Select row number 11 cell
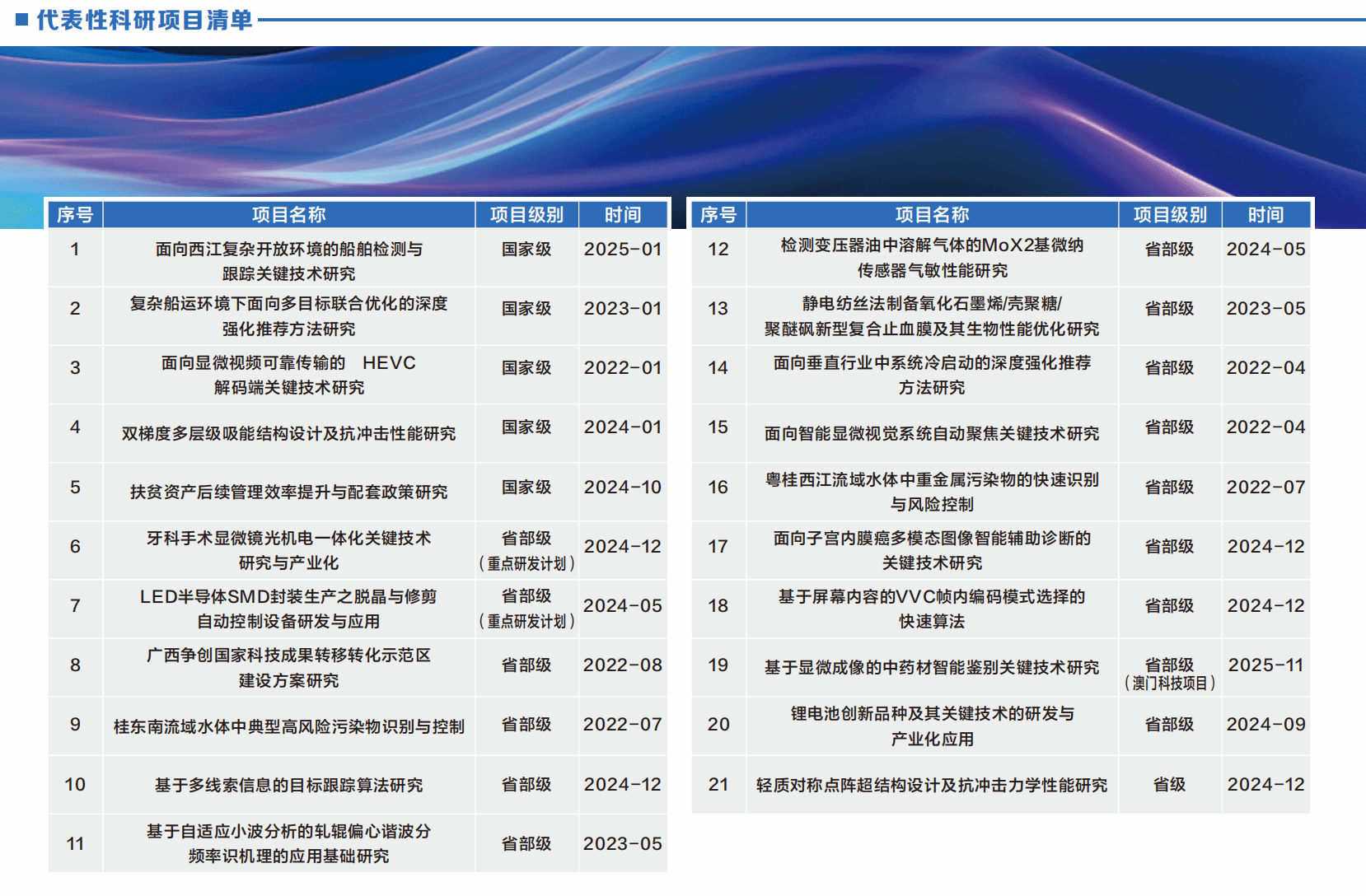The image size is (1366, 896). click(75, 844)
